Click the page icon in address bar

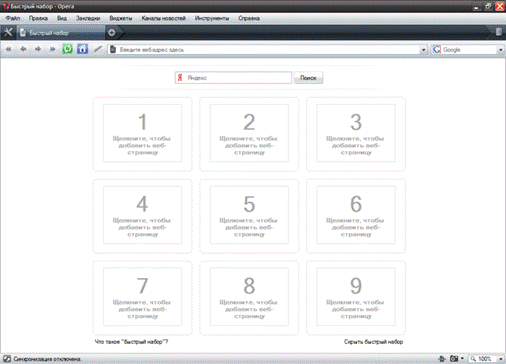tap(113, 50)
